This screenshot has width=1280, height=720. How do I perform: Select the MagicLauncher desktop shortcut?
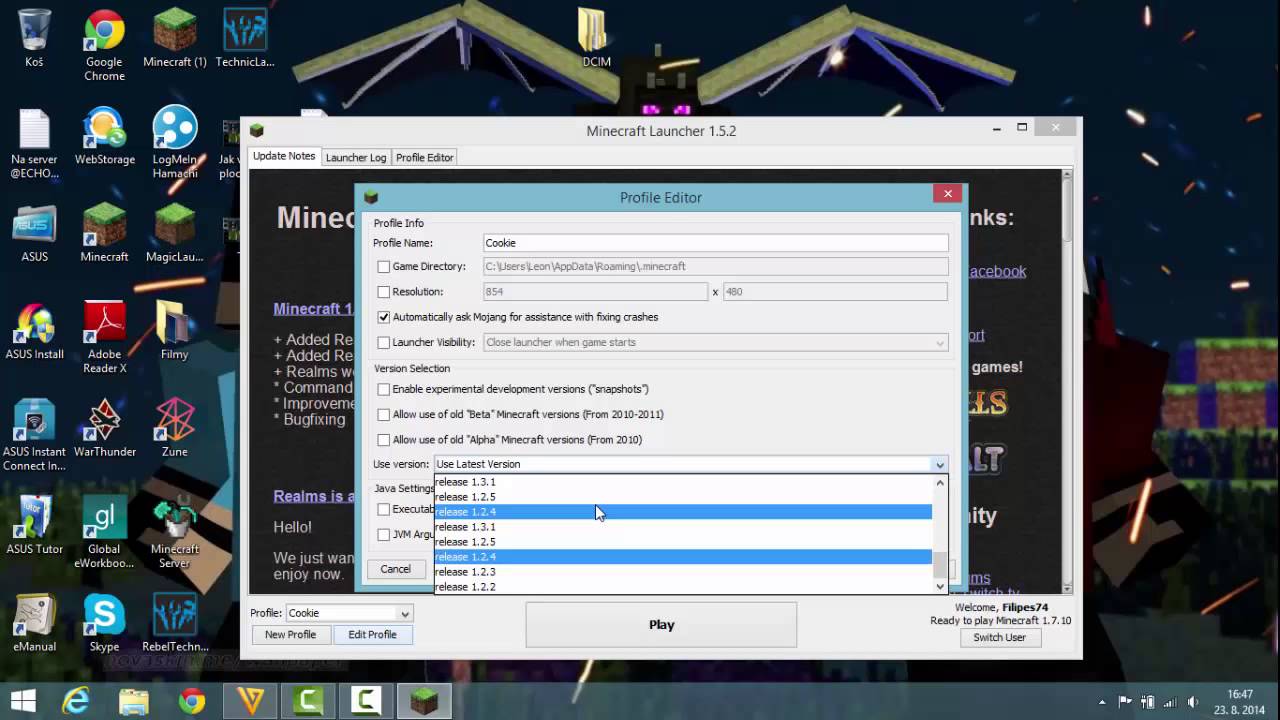[175, 233]
